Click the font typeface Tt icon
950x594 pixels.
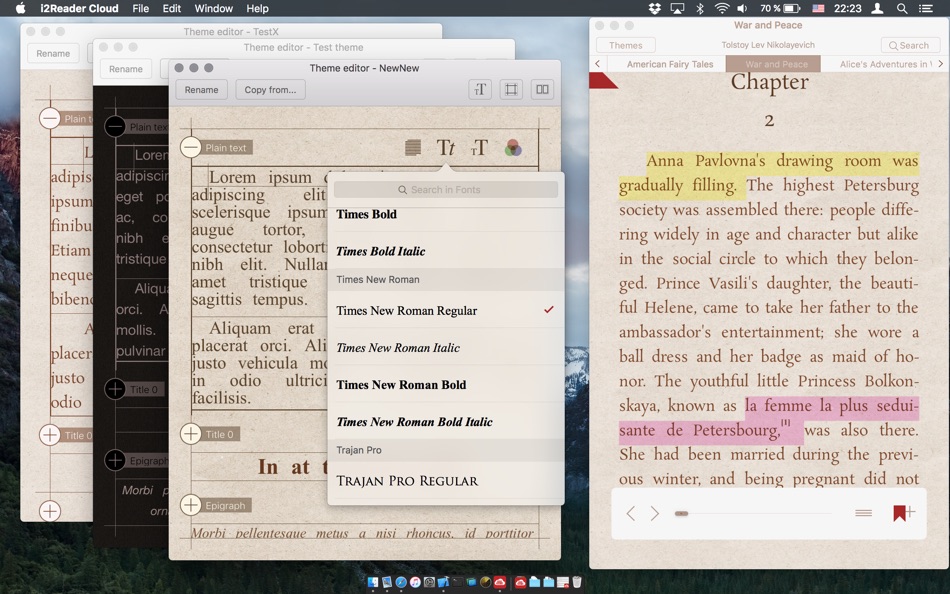click(445, 147)
